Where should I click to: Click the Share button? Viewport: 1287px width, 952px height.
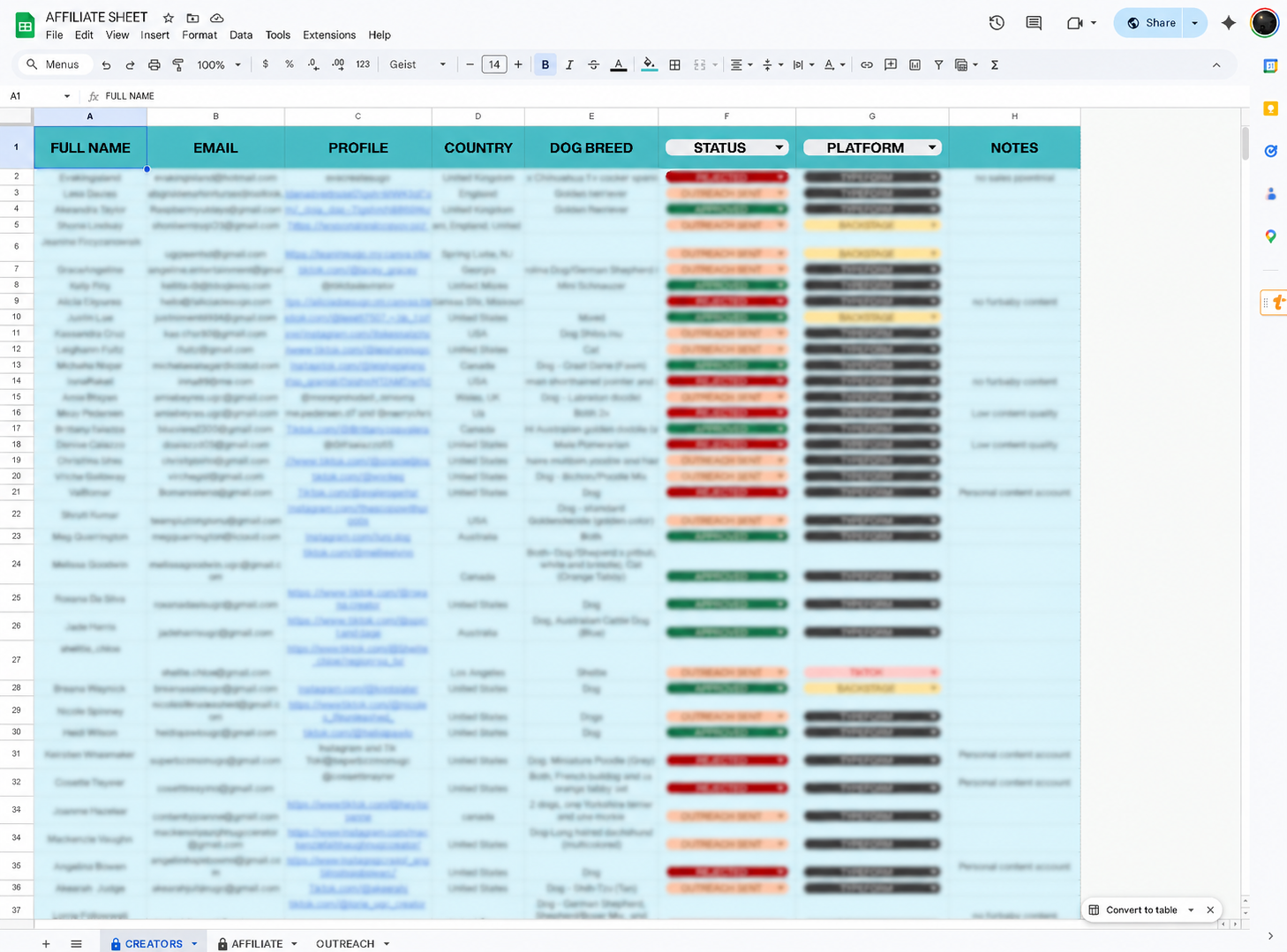point(1151,23)
